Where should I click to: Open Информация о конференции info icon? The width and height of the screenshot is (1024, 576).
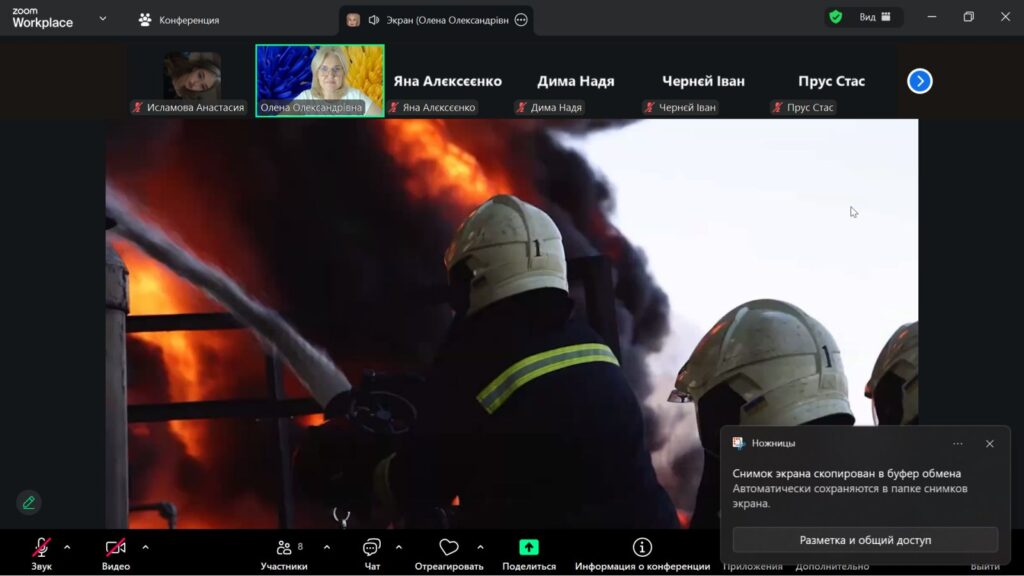642,547
